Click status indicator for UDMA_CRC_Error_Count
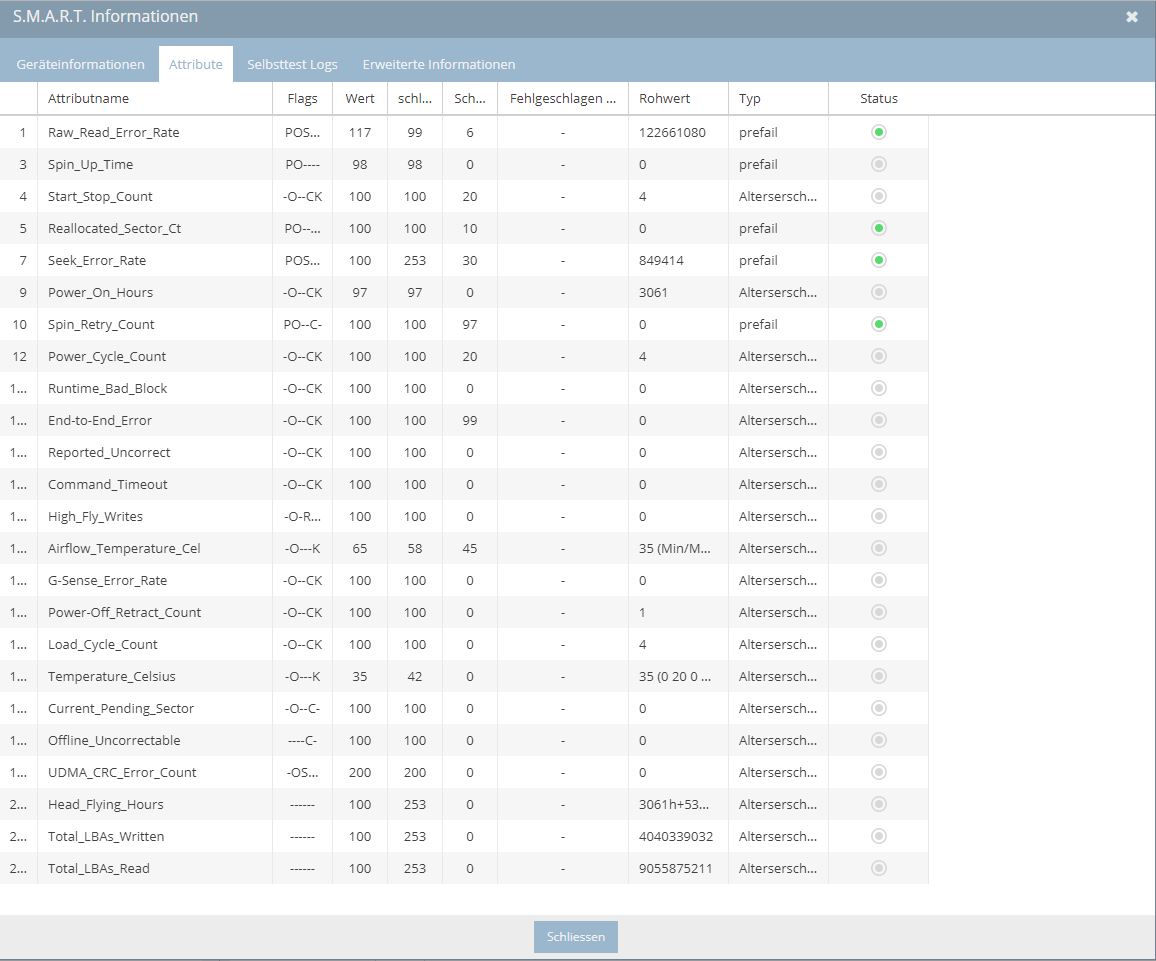 [879, 772]
